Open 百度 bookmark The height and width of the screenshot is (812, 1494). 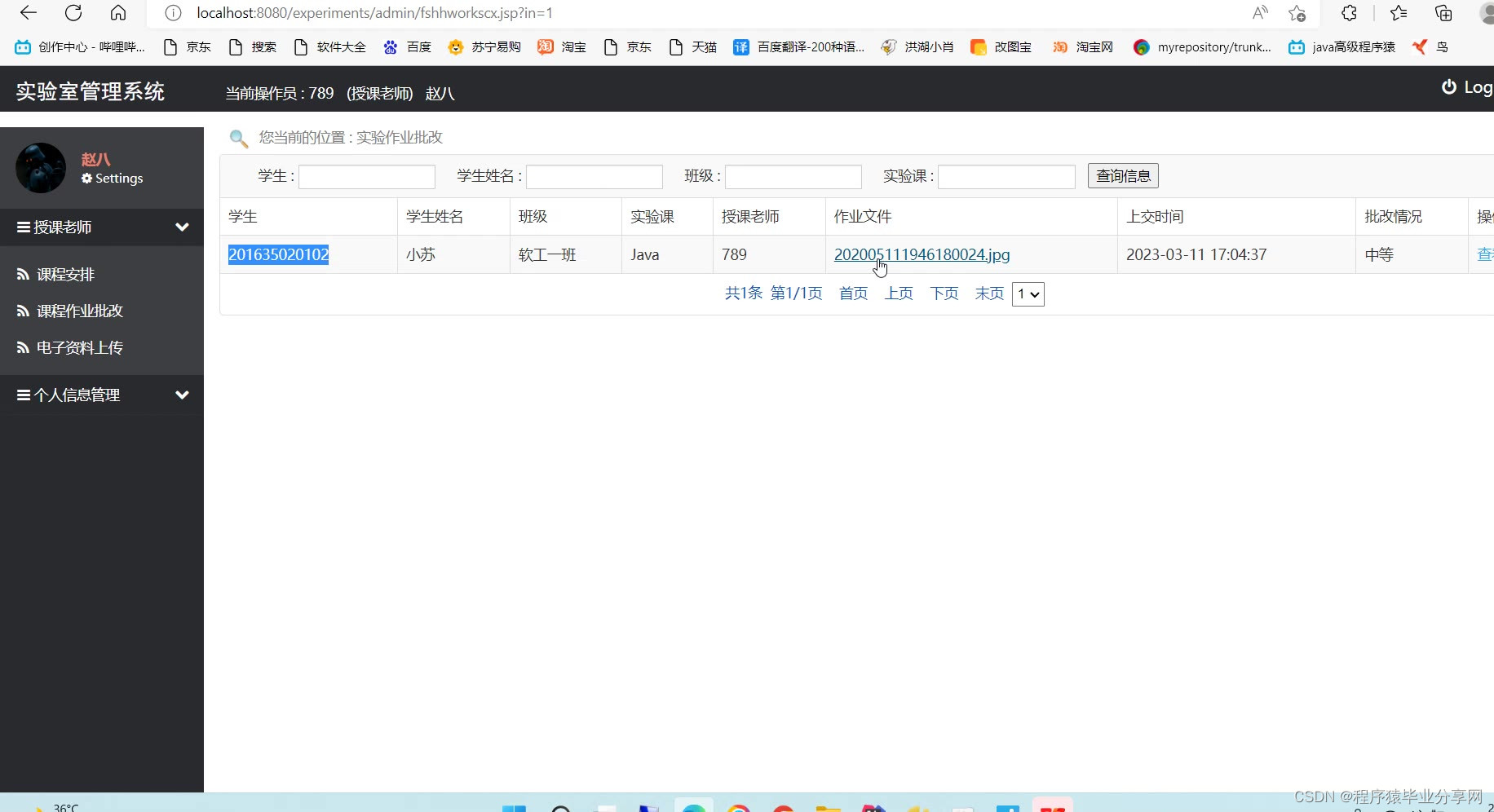(x=407, y=47)
